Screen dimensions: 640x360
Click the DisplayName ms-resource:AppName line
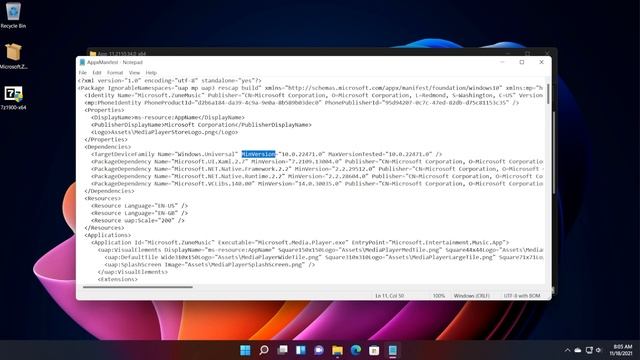point(168,117)
